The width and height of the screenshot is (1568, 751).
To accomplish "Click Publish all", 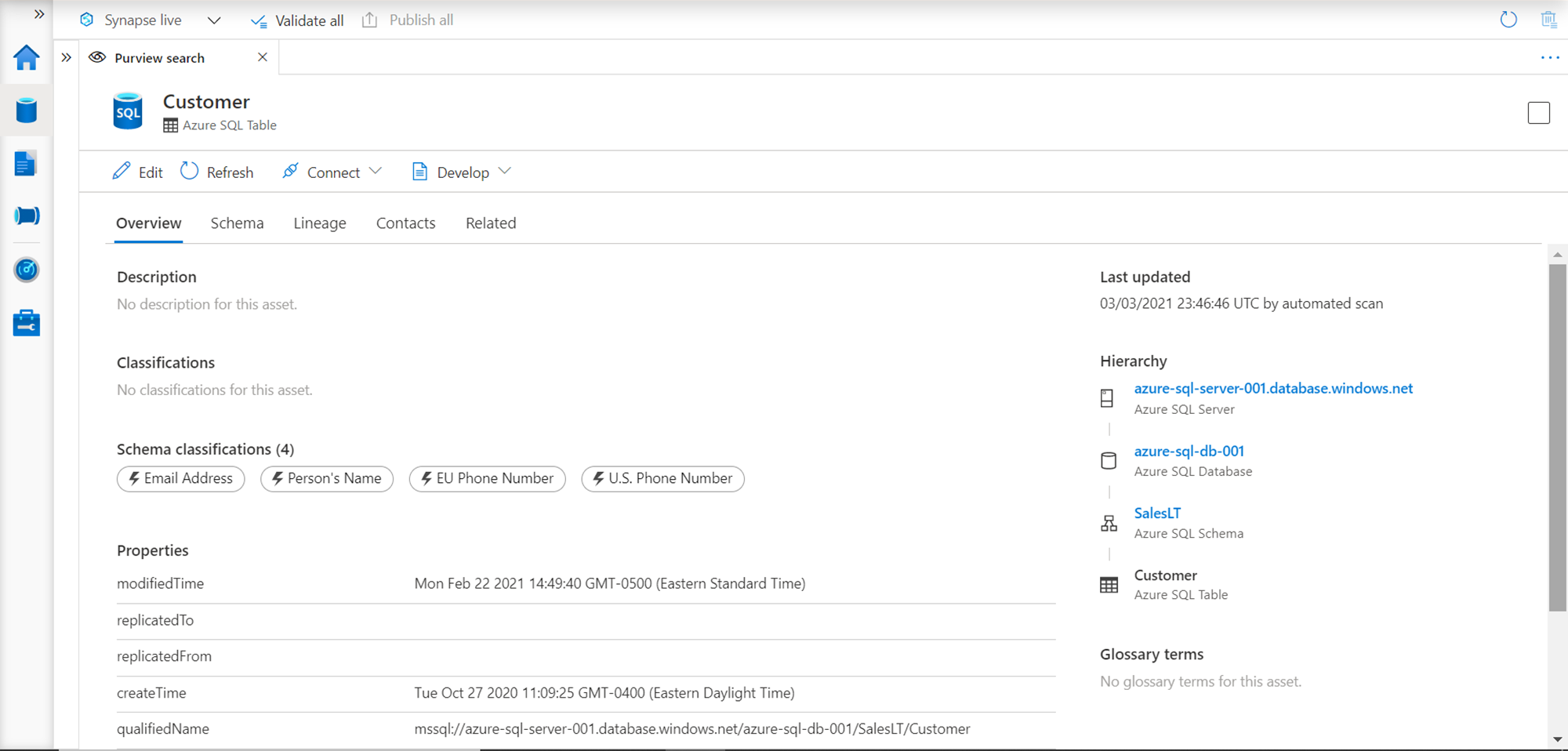I will click(408, 20).
